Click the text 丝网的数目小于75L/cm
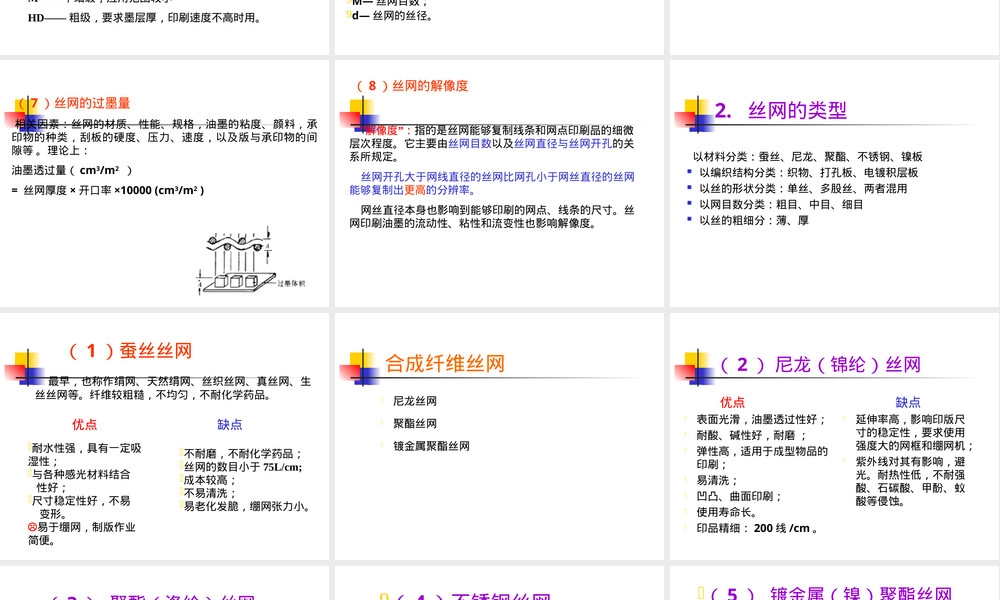 pyautogui.click(x=243, y=467)
